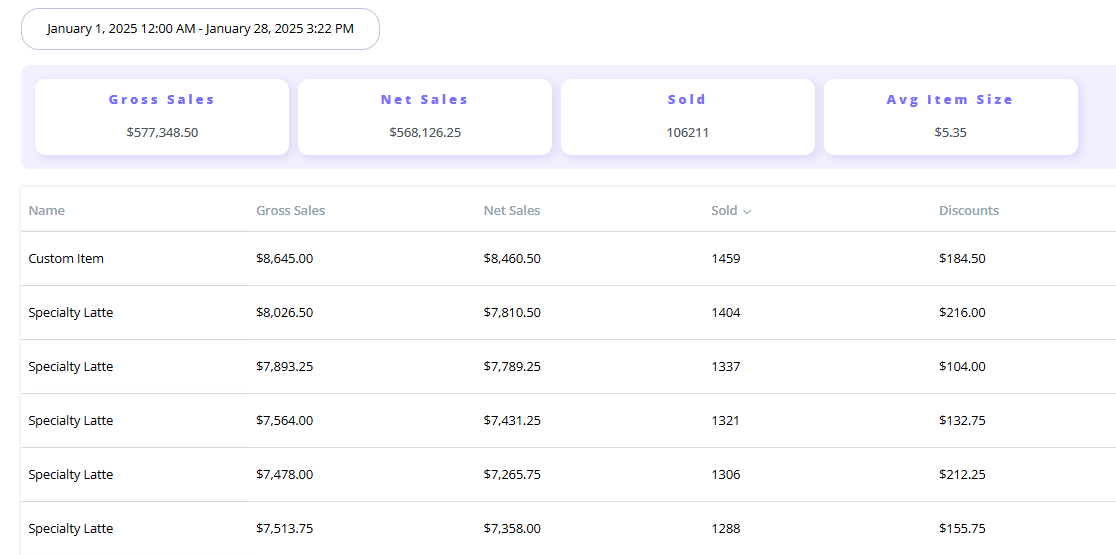Click the Net Sales summary card

(425, 117)
